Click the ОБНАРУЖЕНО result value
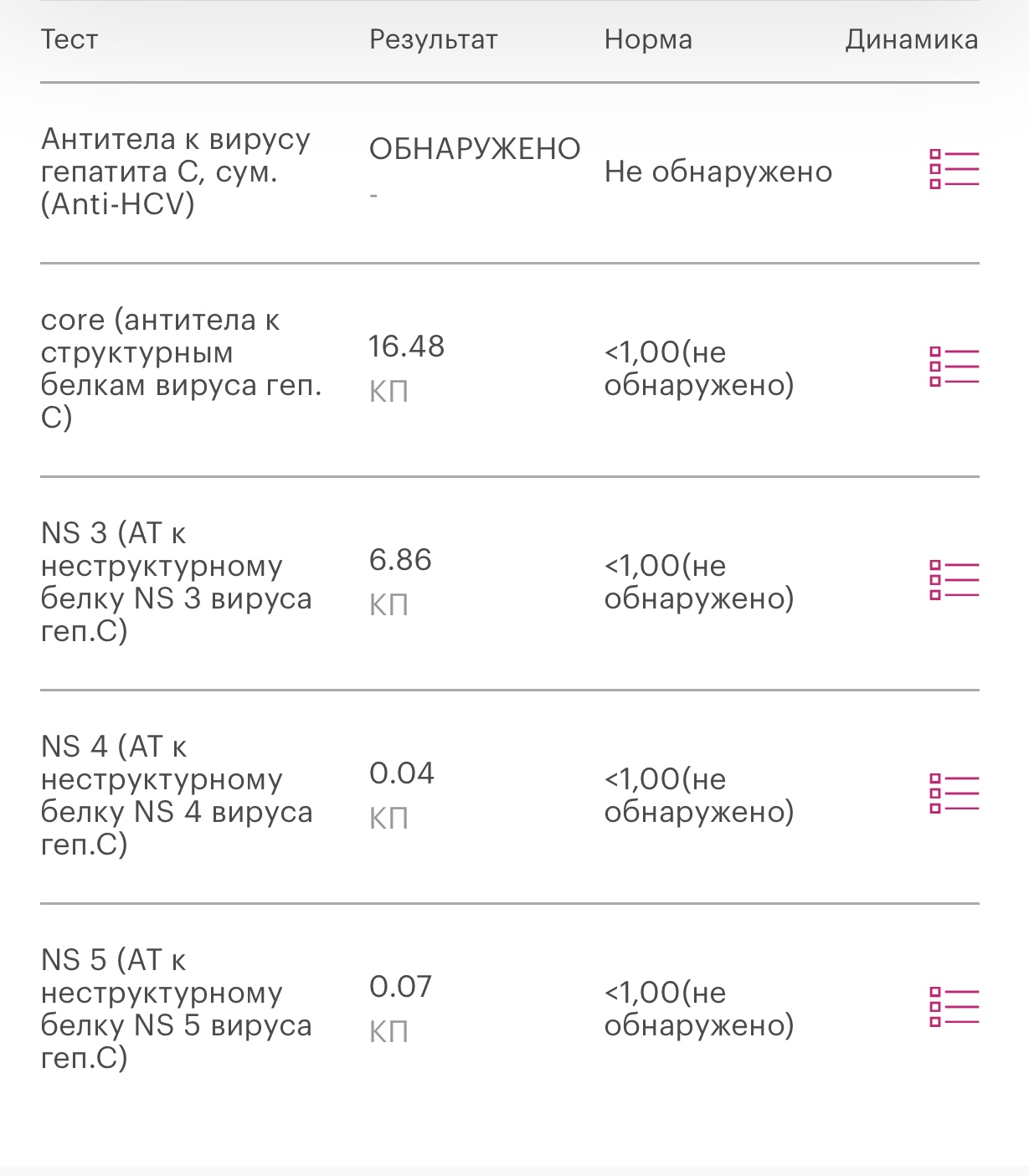Viewport: 1029px width, 1176px height. pyautogui.click(x=475, y=149)
